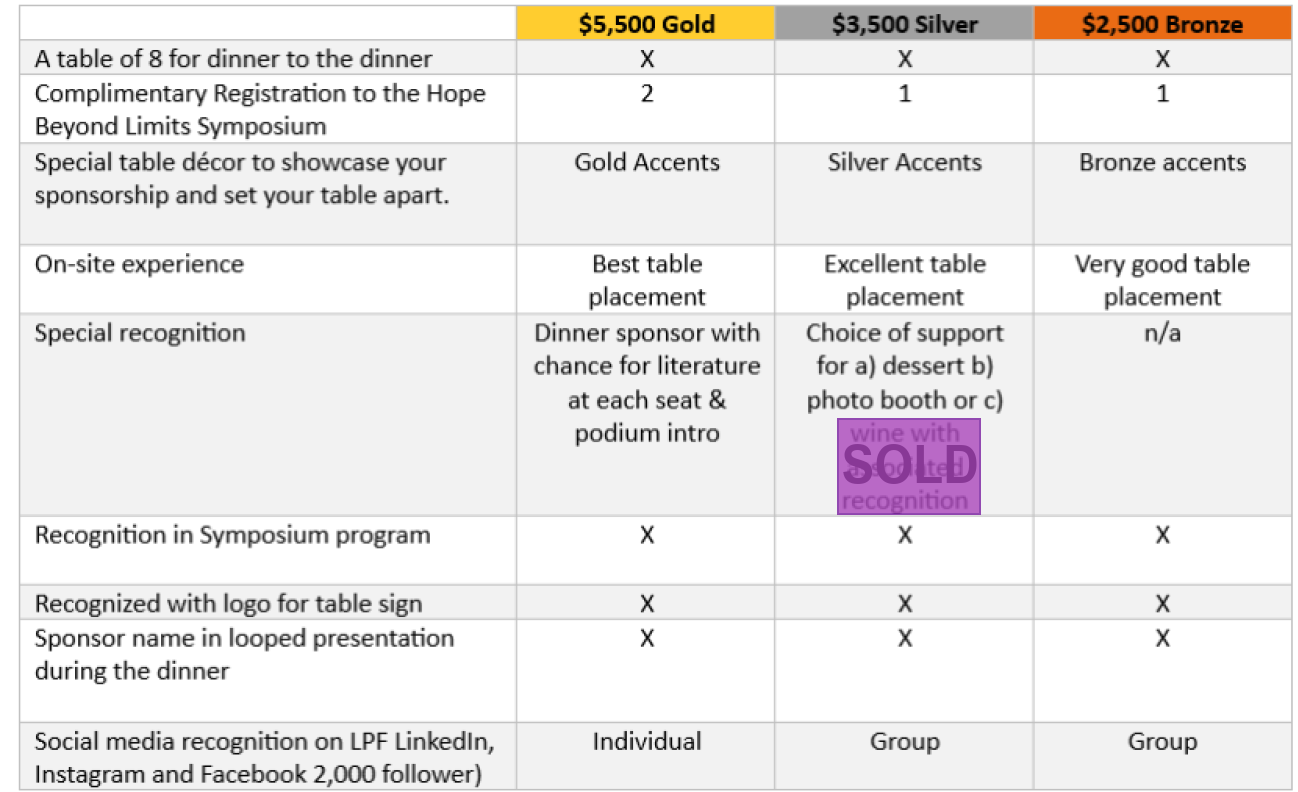Click the Gold X in the looped presentation row
Viewport: 1298px width, 792px height.
pos(647,638)
